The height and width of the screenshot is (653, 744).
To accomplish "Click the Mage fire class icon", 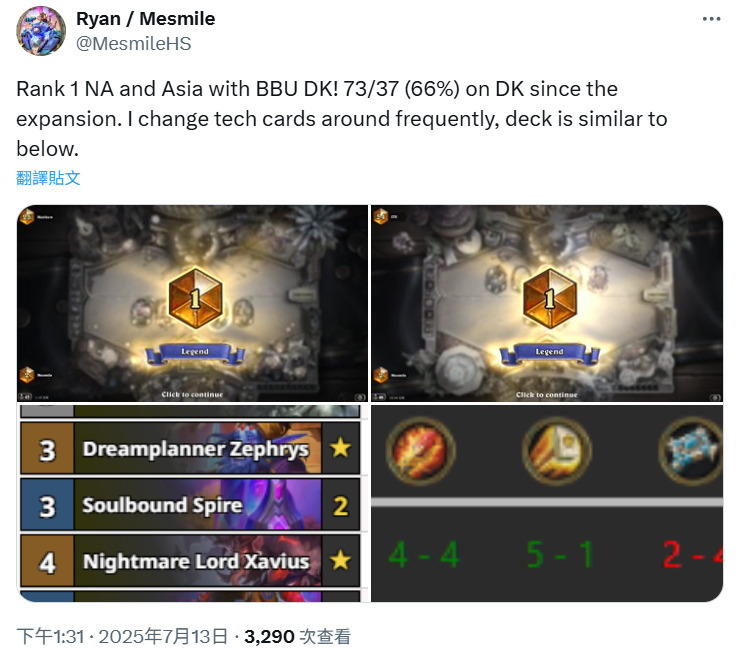I will 420,450.
